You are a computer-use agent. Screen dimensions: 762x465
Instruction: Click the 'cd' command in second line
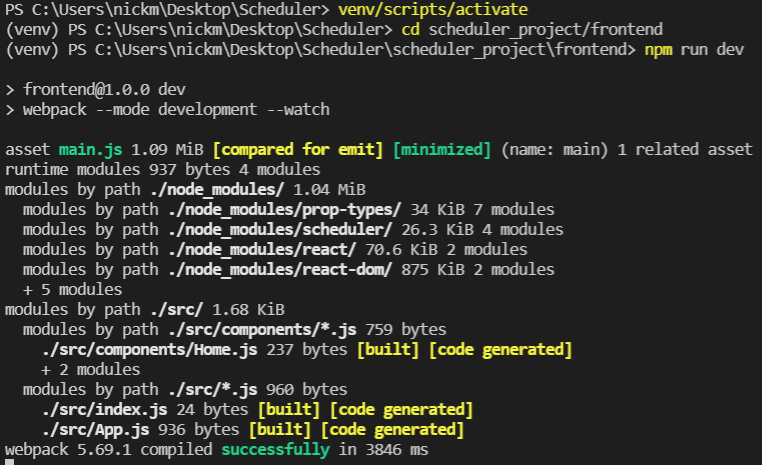click(411, 30)
